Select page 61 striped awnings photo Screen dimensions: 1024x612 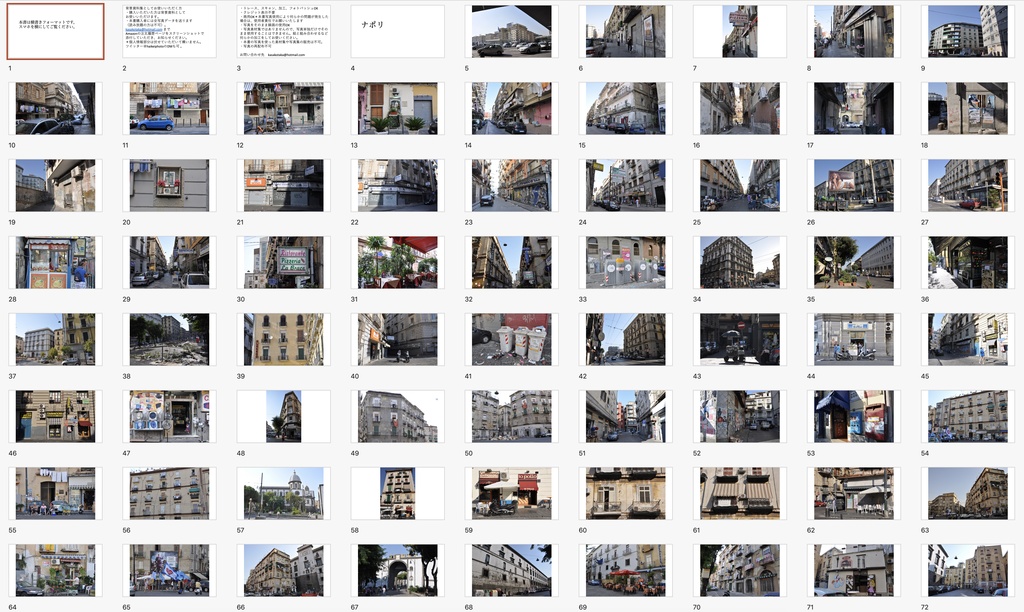click(739, 494)
